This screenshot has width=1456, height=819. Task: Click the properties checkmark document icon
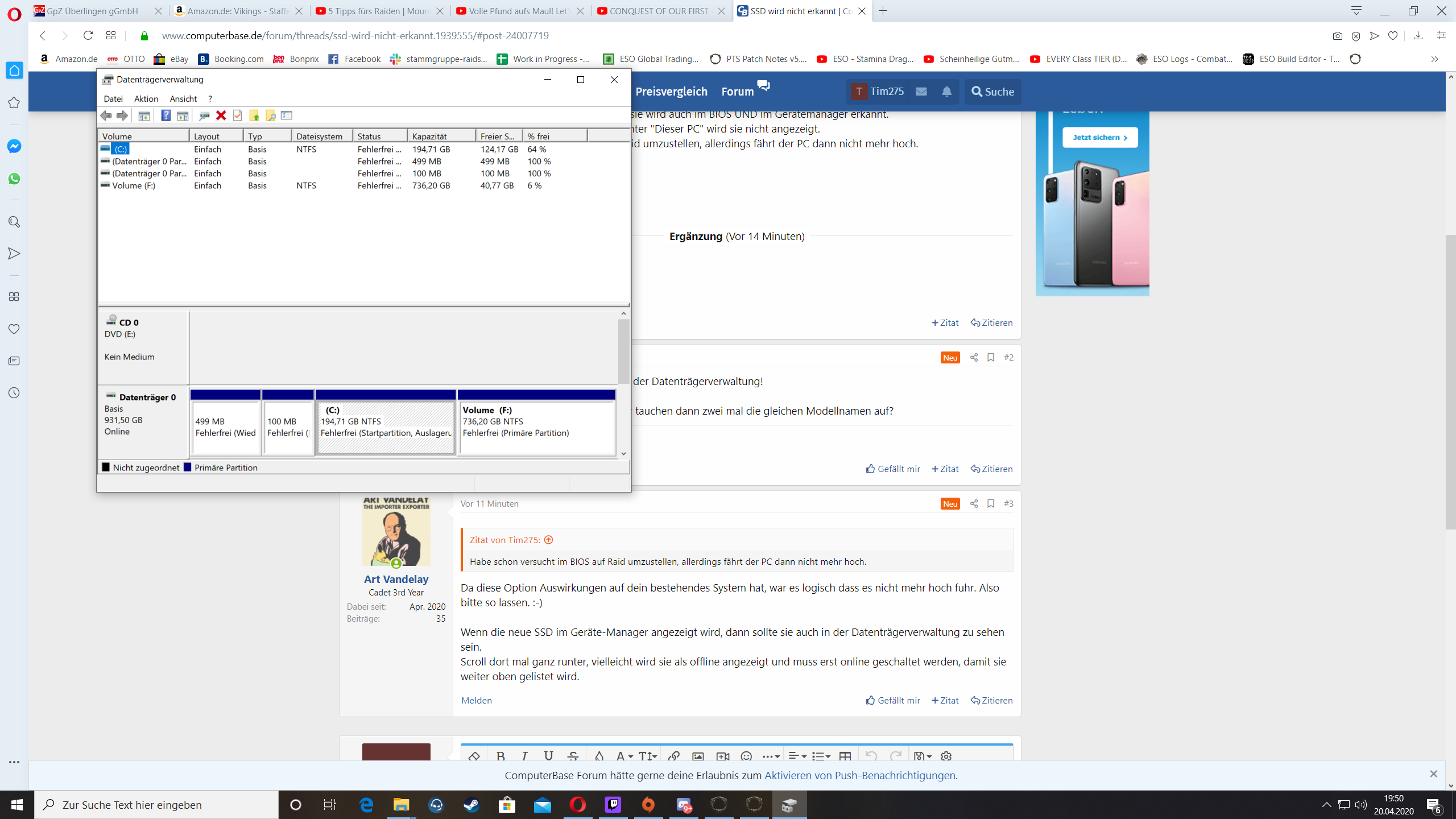[238, 115]
